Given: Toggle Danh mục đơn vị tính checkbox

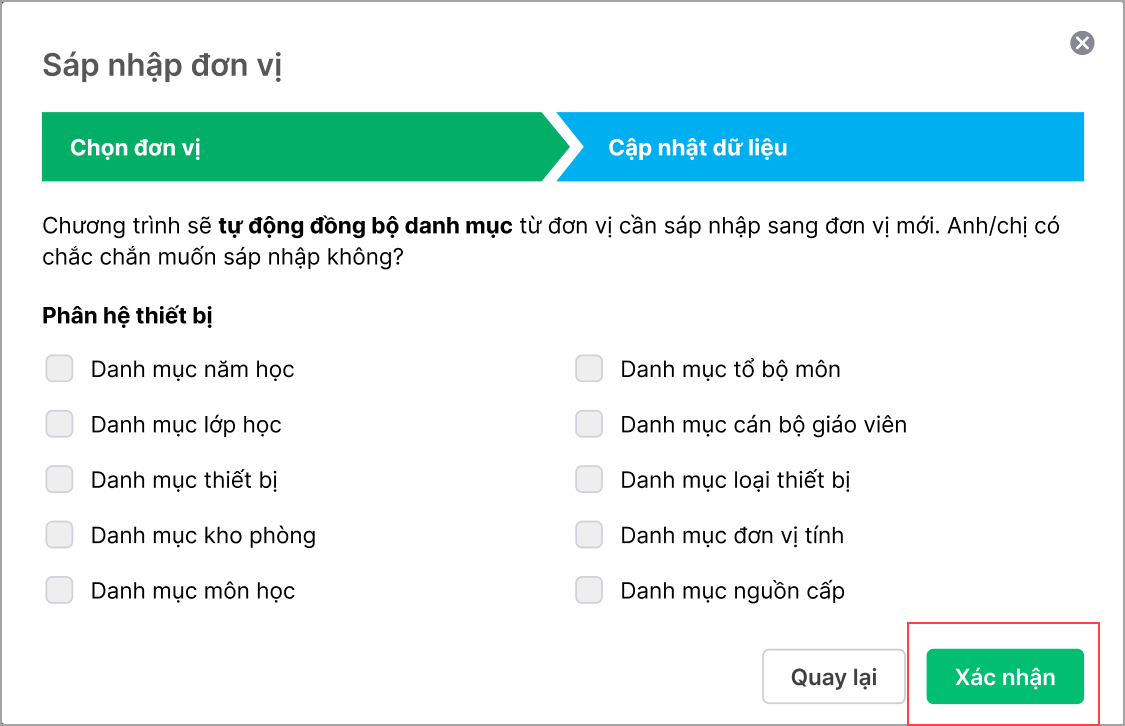Looking at the screenshot, I should click(x=589, y=535).
